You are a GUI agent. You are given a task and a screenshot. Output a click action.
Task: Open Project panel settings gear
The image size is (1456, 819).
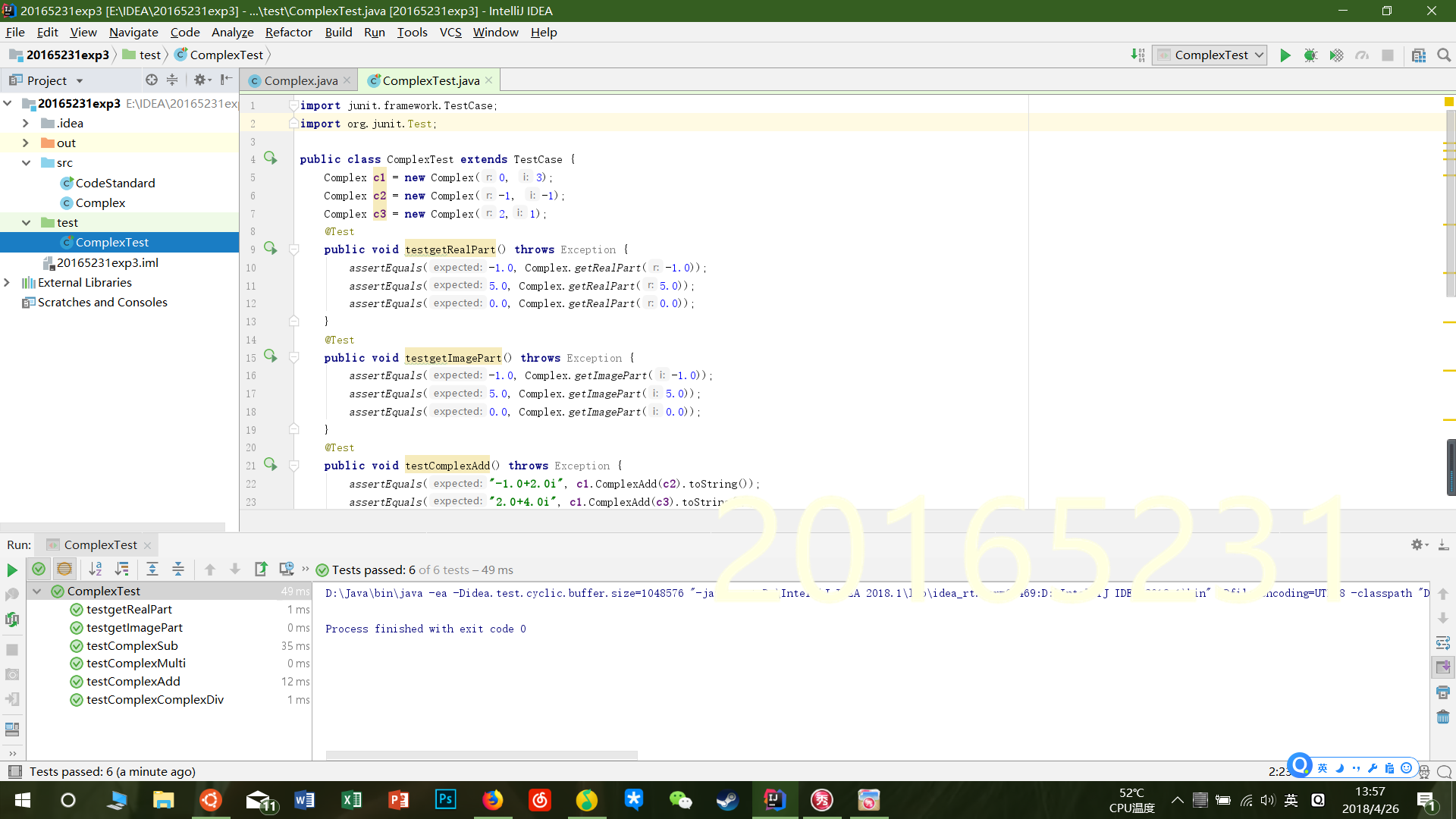[x=200, y=80]
